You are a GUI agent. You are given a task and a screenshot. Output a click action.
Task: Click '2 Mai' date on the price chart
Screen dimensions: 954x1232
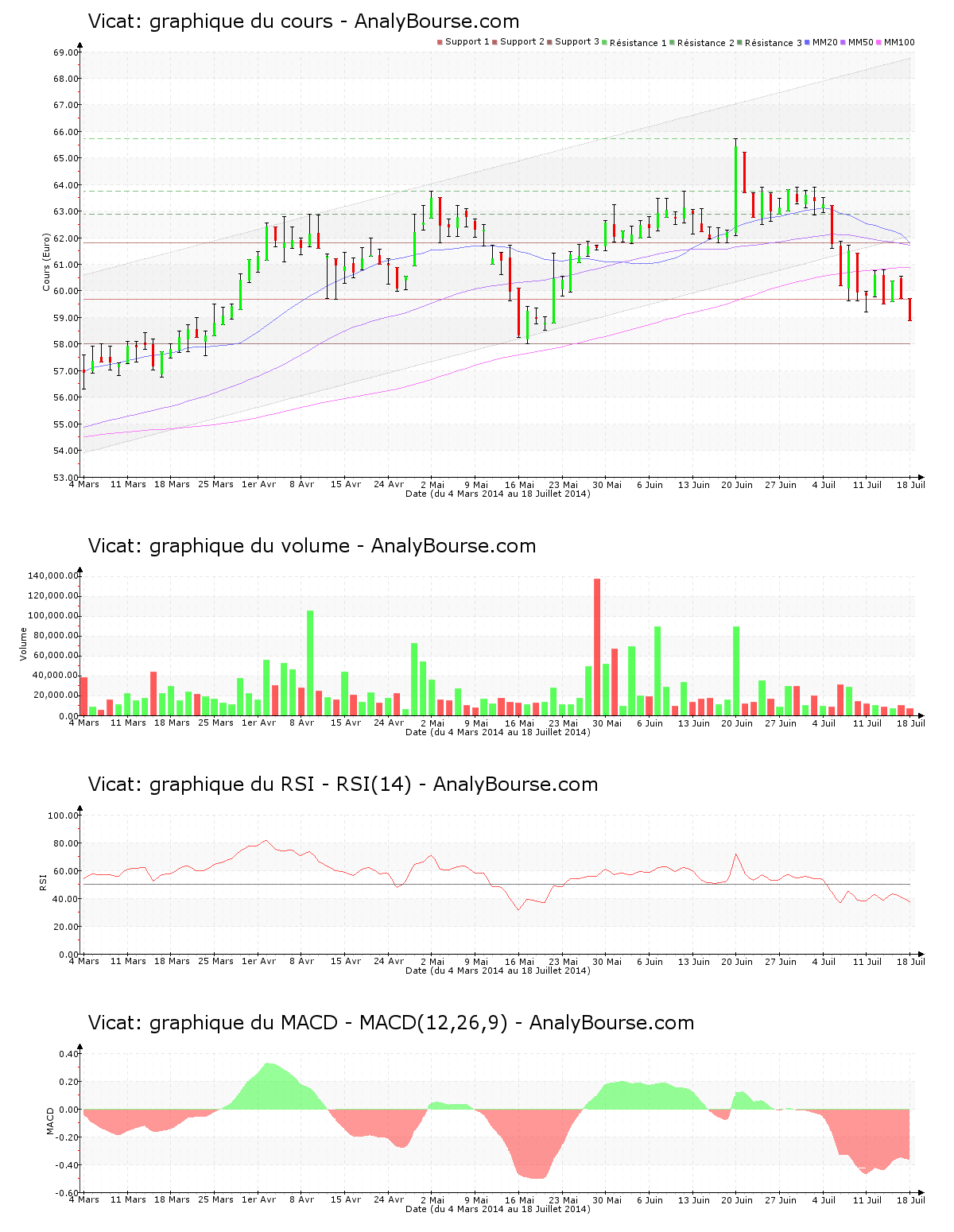[432, 484]
